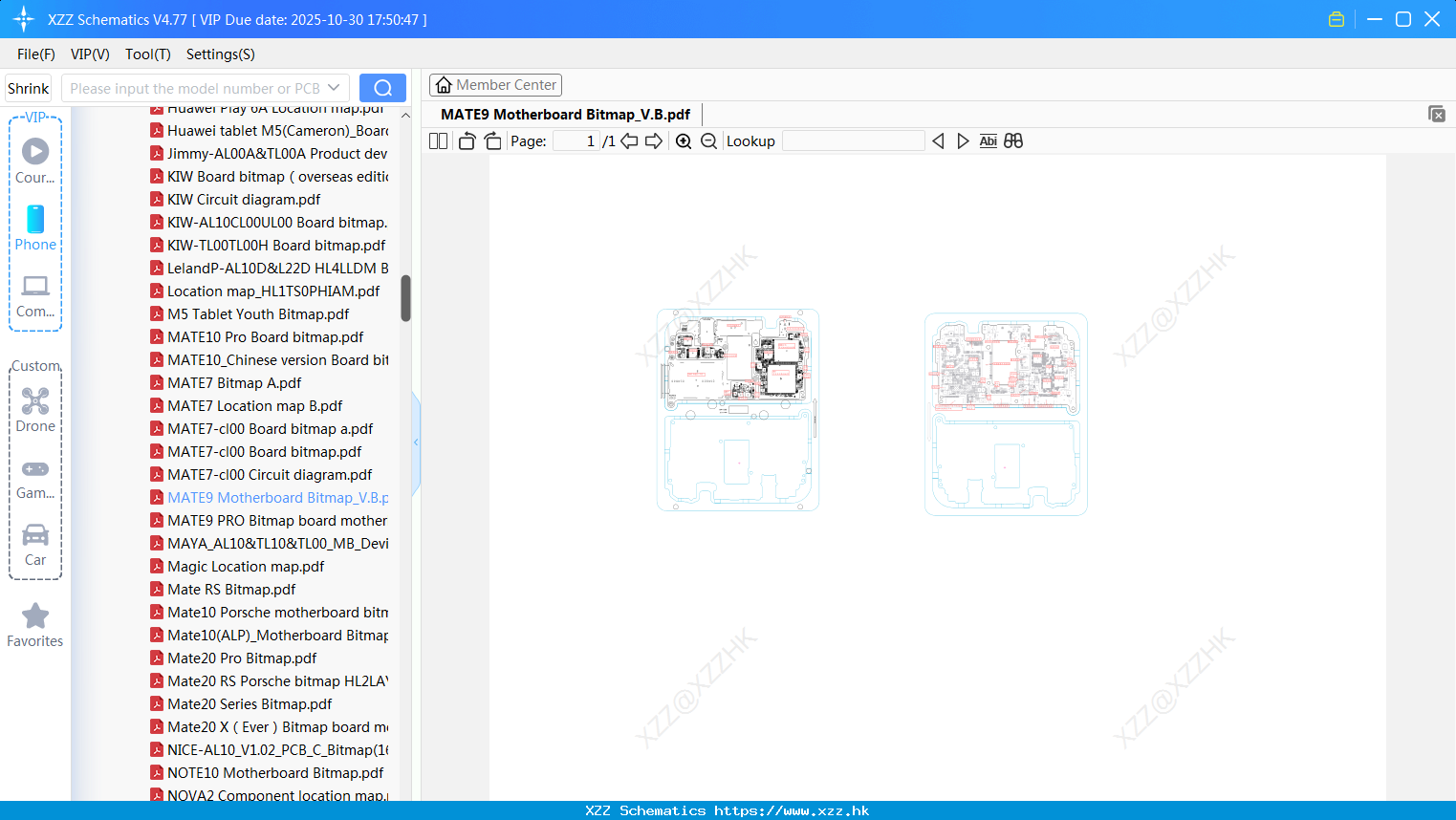Open the Car category
The width and height of the screenshot is (1456, 820).
click(35, 545)
